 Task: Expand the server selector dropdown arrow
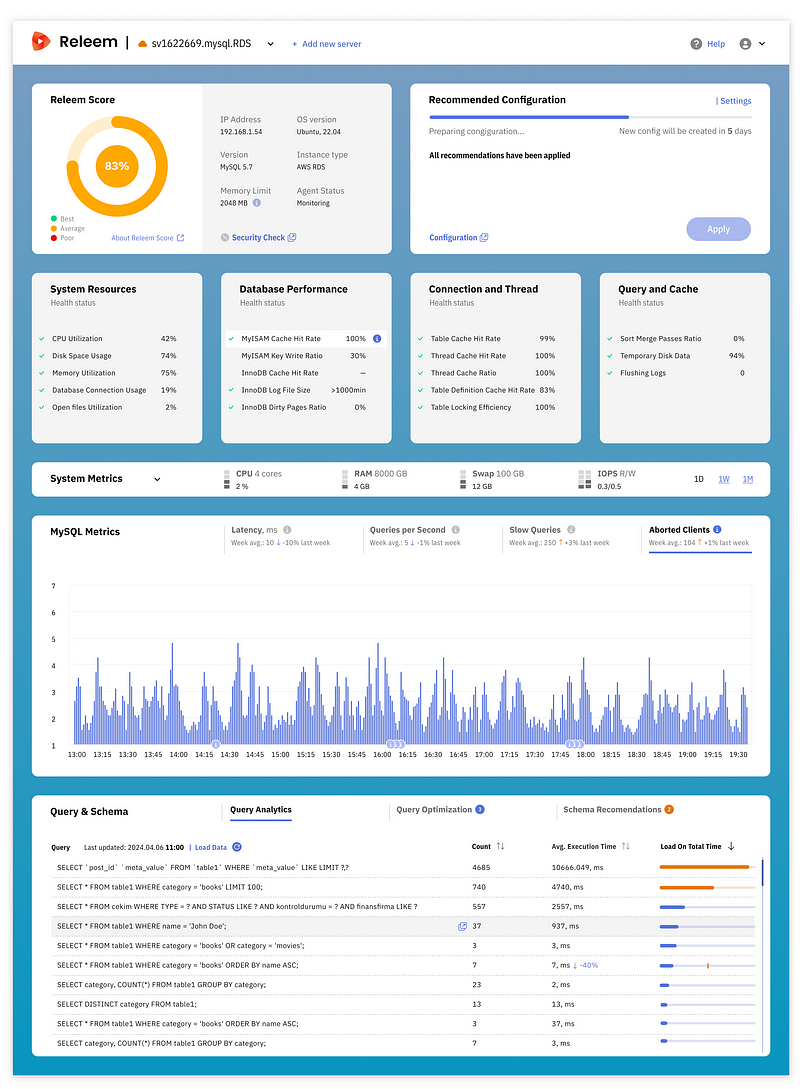pyautogui.click(x=271, y=44)
